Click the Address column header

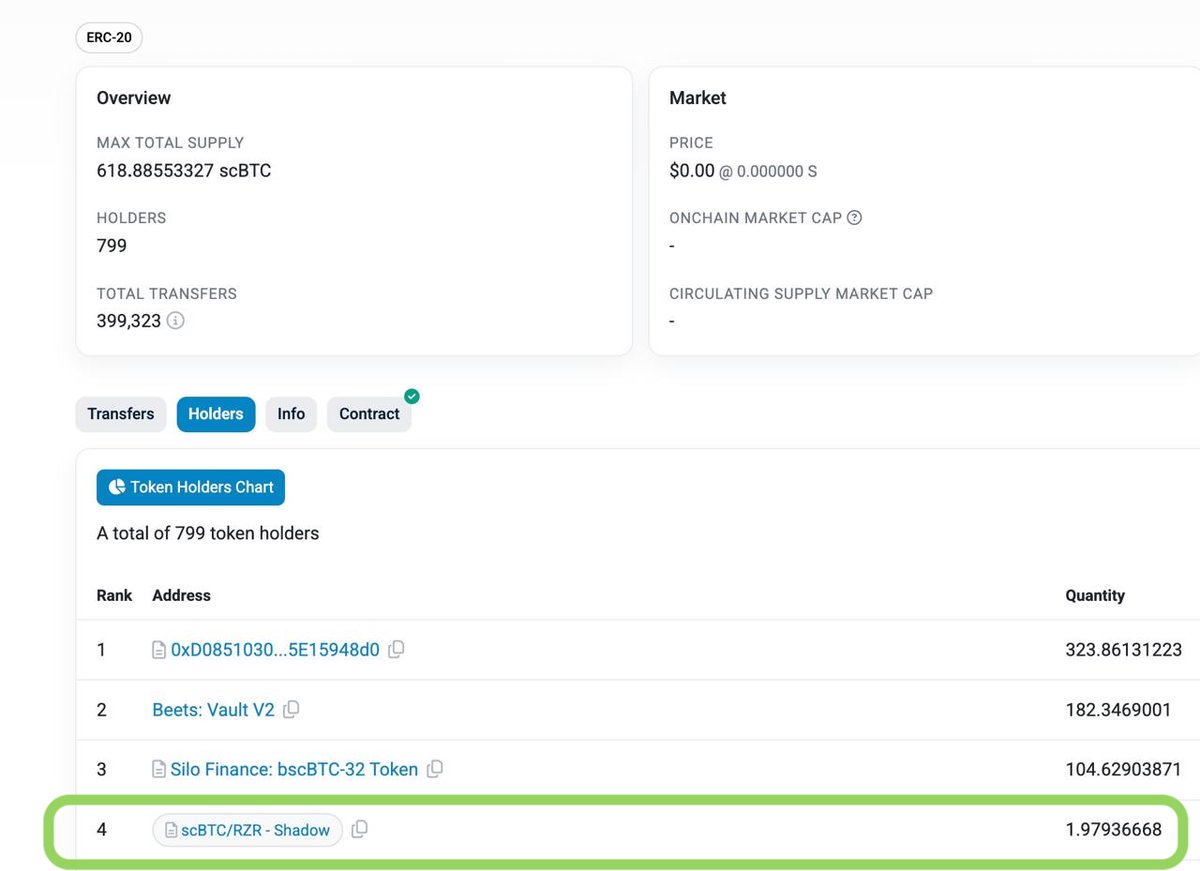[181, 595]
